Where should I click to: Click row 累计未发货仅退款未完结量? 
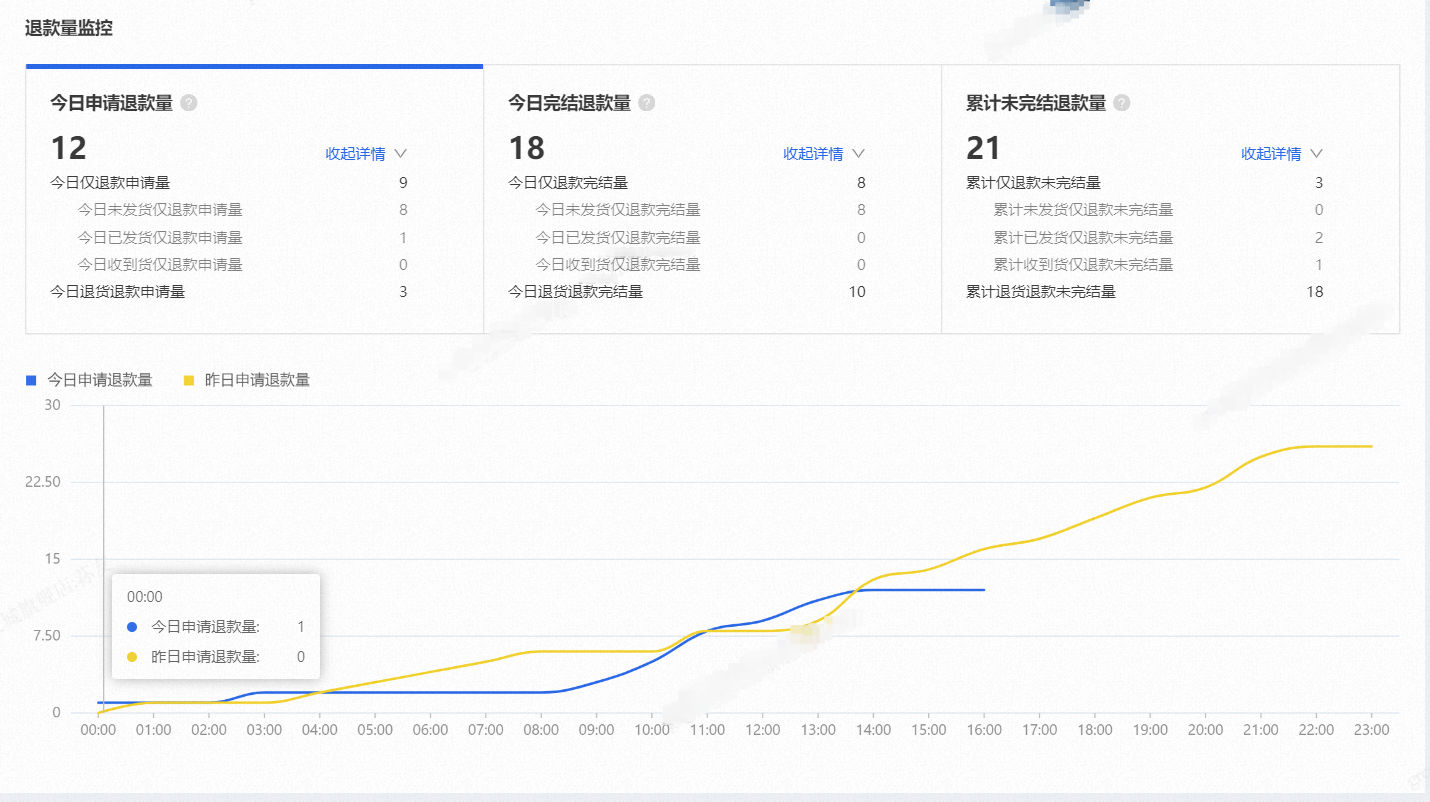point(1159,210)
